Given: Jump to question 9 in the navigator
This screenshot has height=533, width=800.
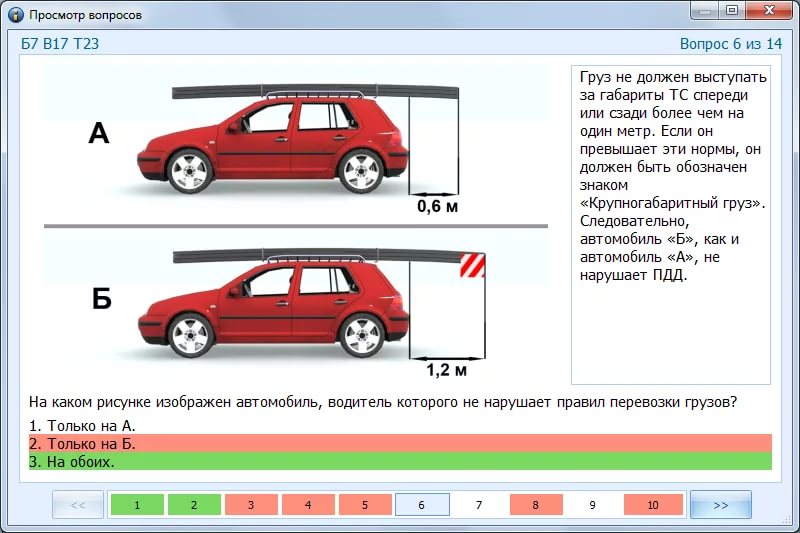Looking at the screenshot, I should [x=592, y=505].
